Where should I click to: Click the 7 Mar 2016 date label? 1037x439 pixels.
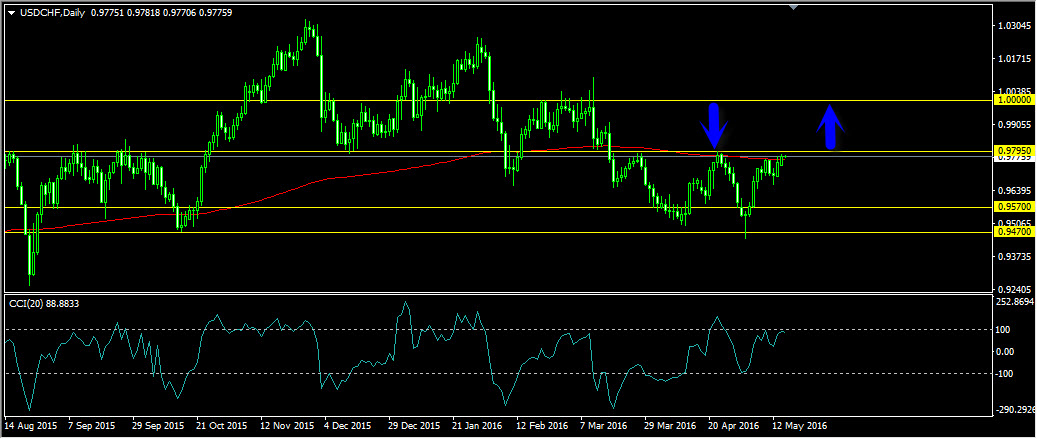tap(604, 426)
